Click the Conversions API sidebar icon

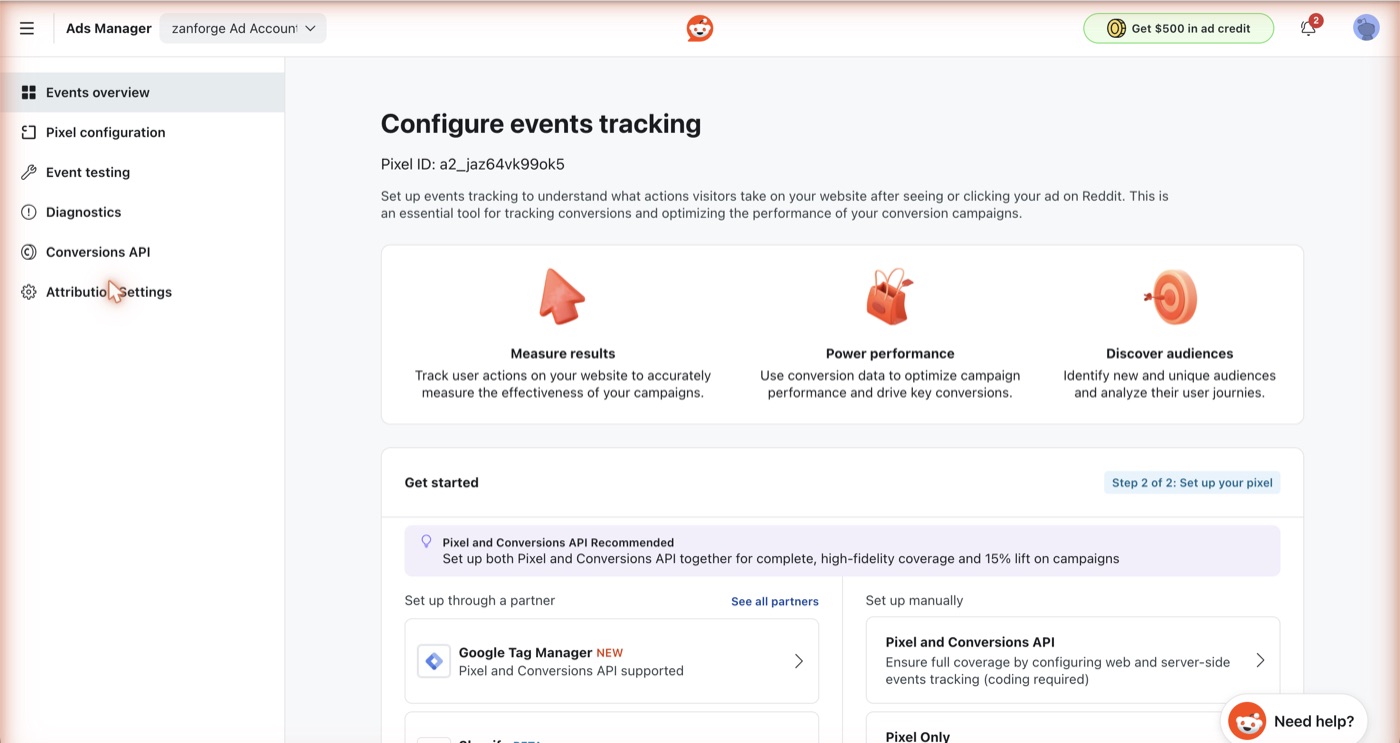click(x=29, y=252)
